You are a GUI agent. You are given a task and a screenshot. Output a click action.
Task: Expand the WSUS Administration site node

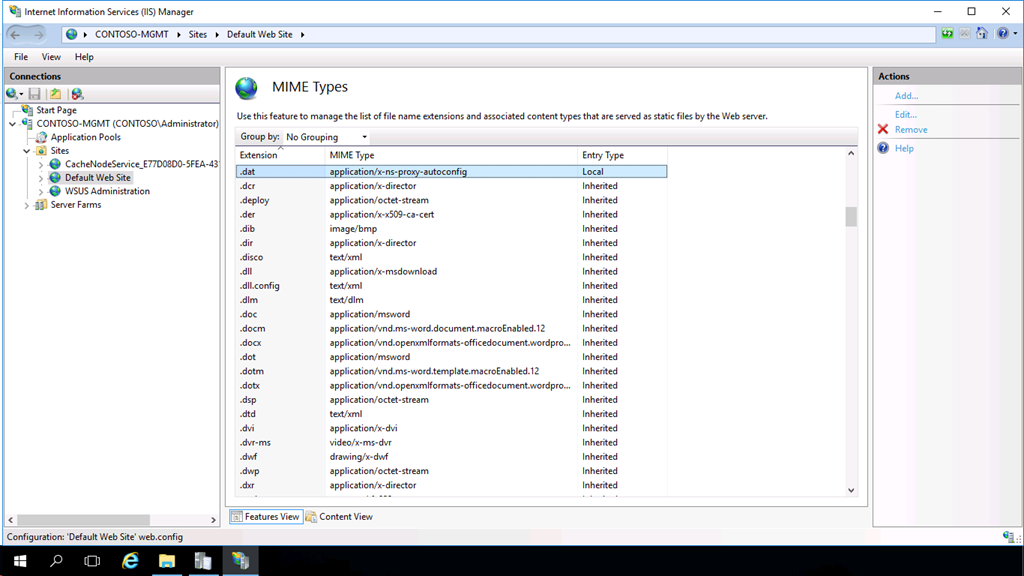pos(41,191)
